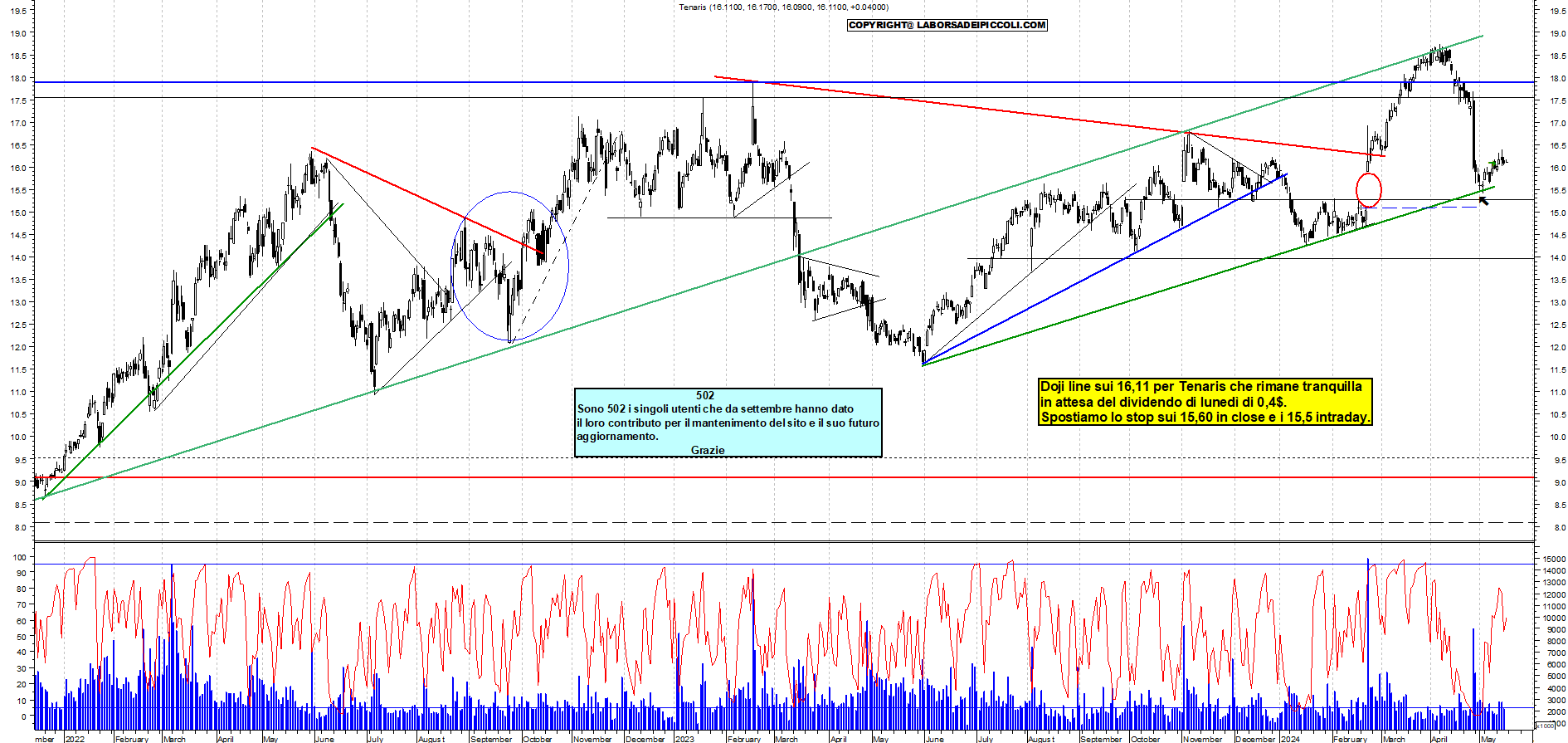Image resolution: width=1568 pixels, height=743 pixels.
Task: Click the '2022' year label on time axis
Action: (75, 738)
